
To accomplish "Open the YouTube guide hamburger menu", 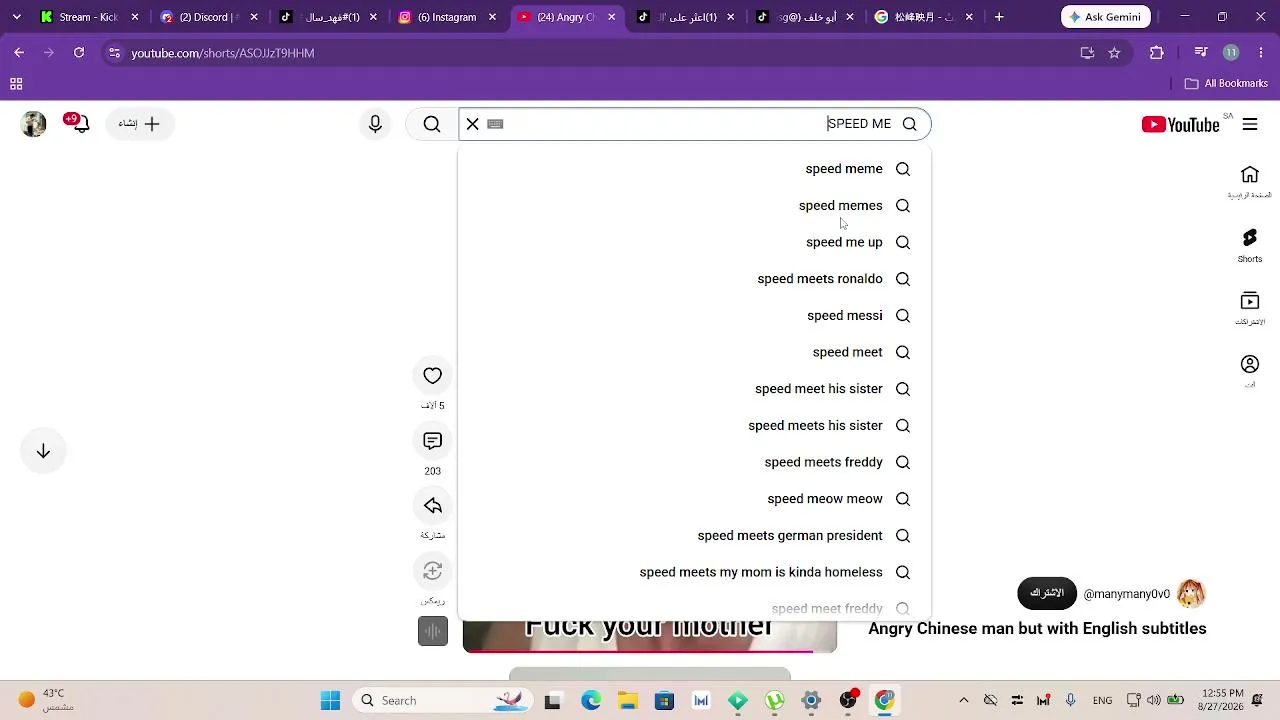I will [1250, 125].
